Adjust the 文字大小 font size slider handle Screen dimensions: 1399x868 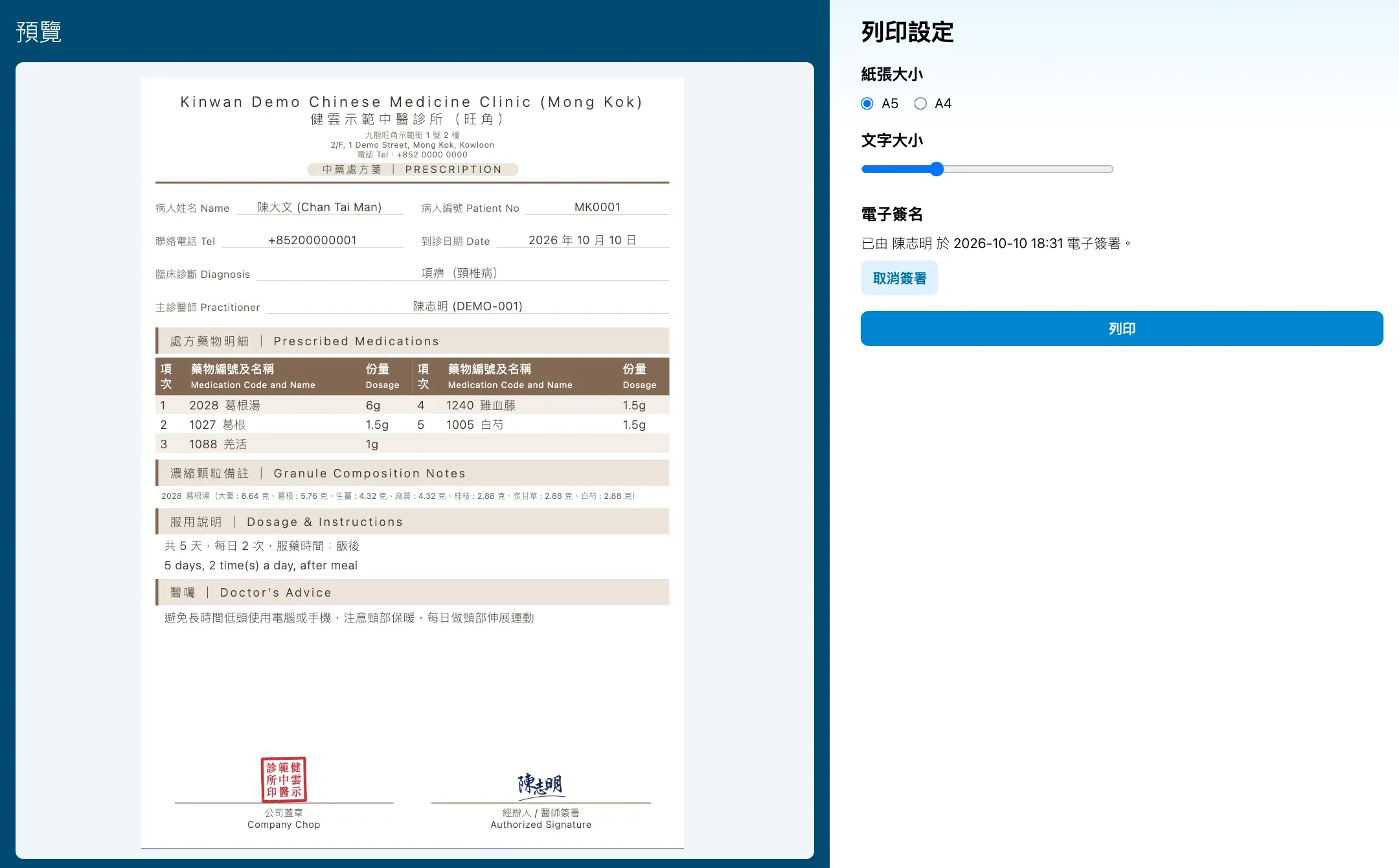(937, 169)
